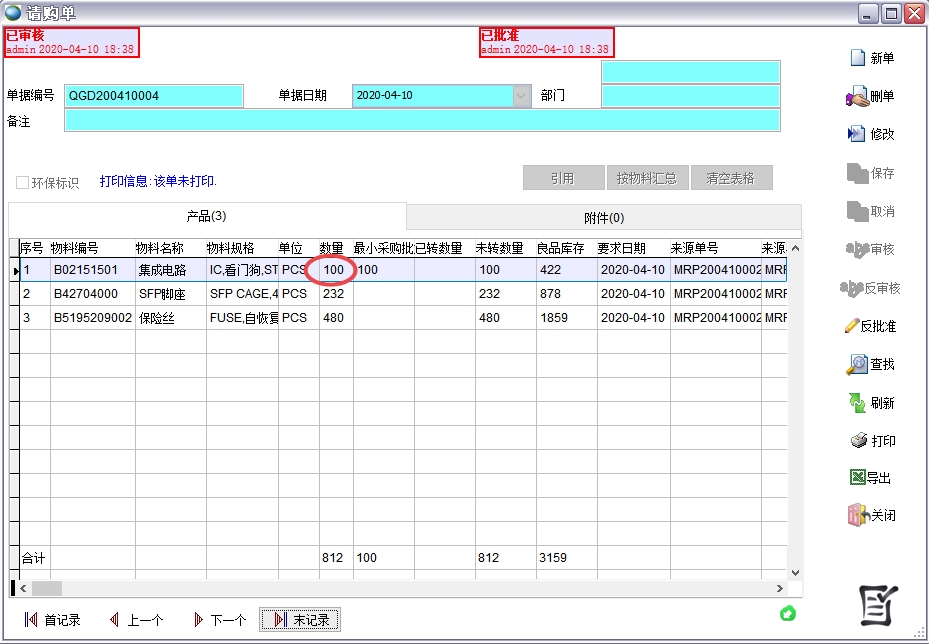The image size is (929, 644).
Task: Click the 新单 new document icon
Action: click(x=857, y=58)
